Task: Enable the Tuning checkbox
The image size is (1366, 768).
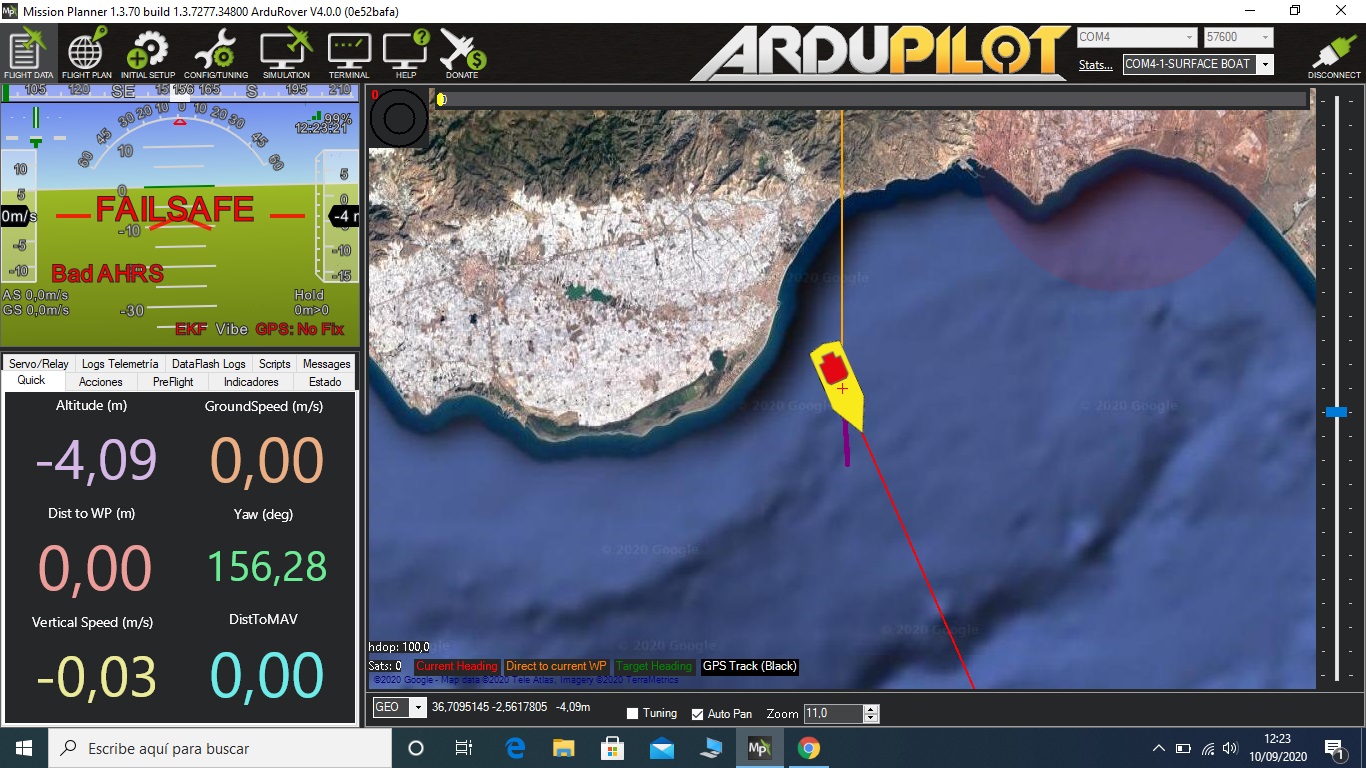Action: (x=632, y=714)
